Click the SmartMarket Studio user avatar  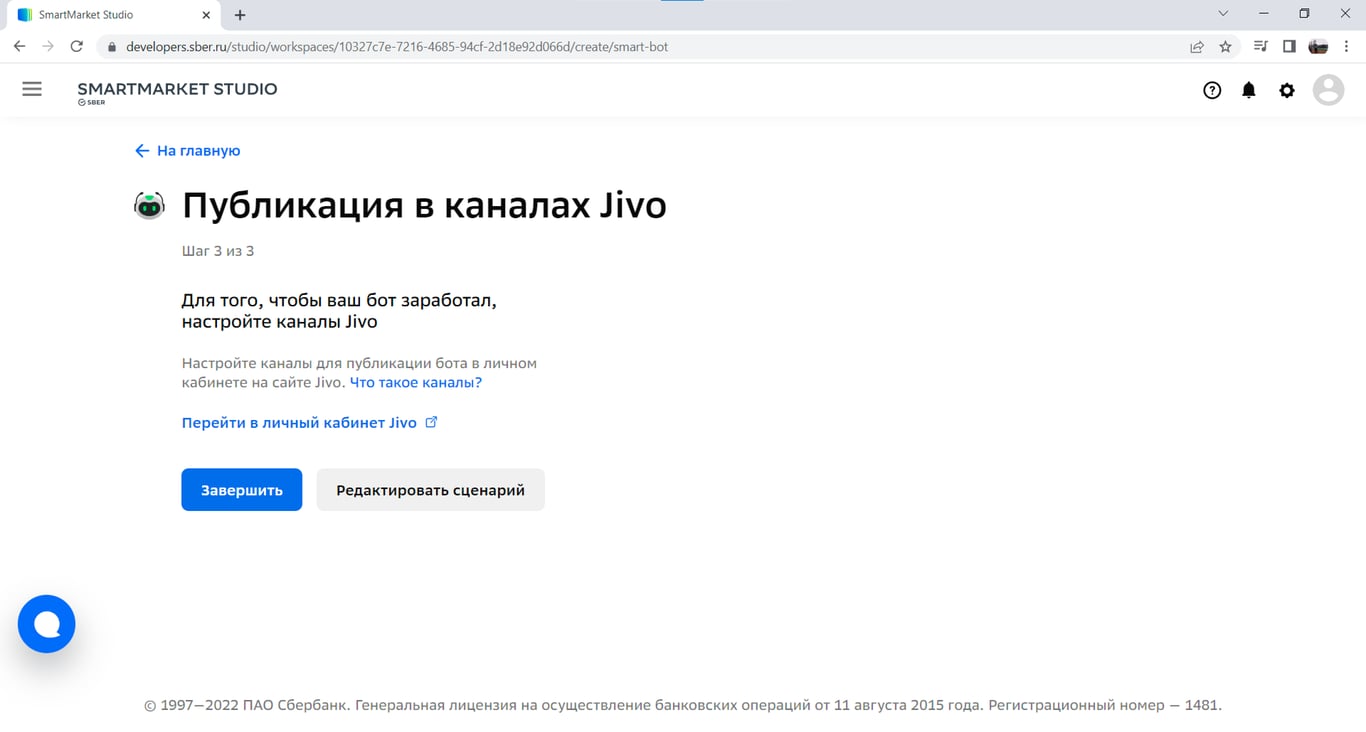1328,90
